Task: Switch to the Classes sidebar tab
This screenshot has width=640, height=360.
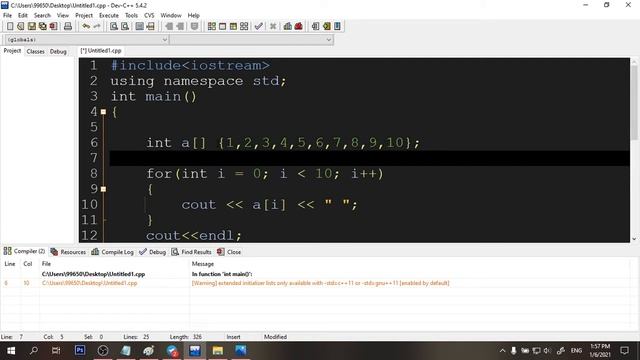Action: click(36, 51)
